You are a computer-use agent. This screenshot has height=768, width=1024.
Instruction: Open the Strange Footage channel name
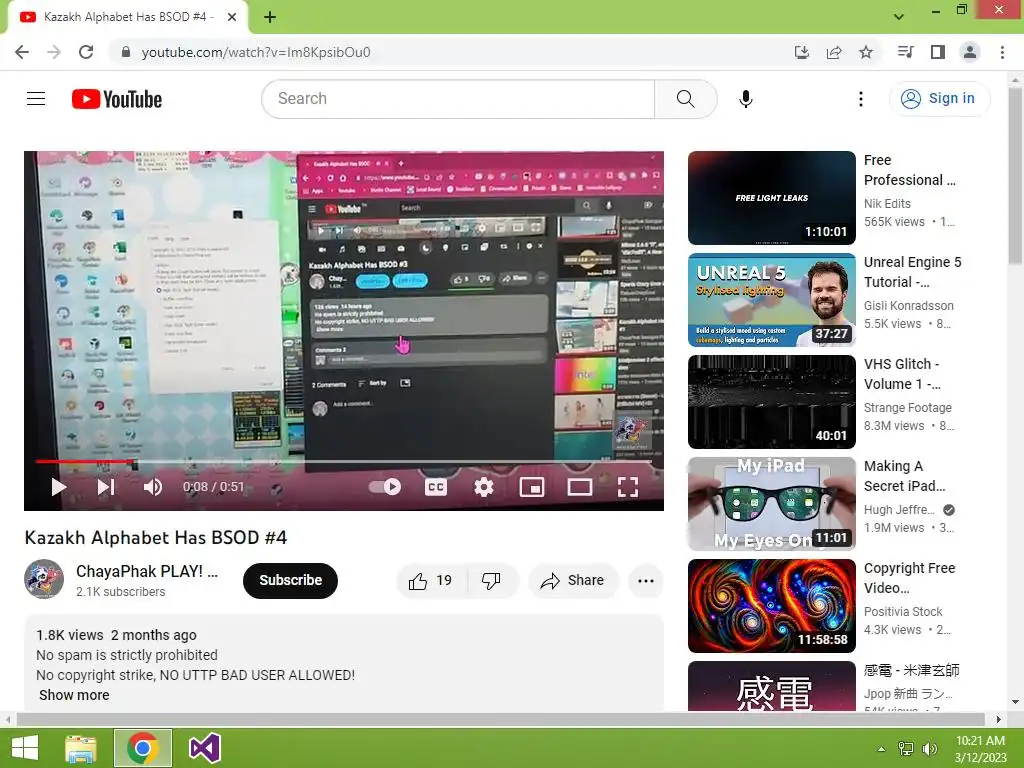pyautogui.click(x=907, y=408)
